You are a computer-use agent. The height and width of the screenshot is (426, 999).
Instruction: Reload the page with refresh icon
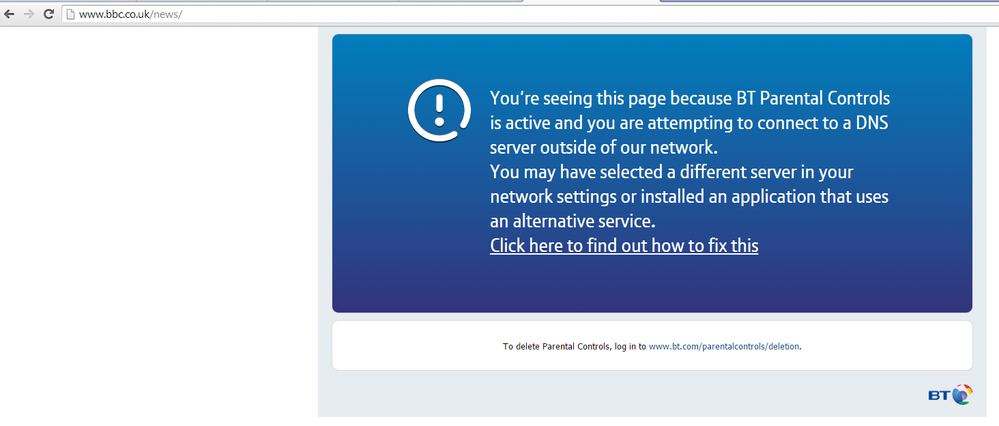pos(48,14)
